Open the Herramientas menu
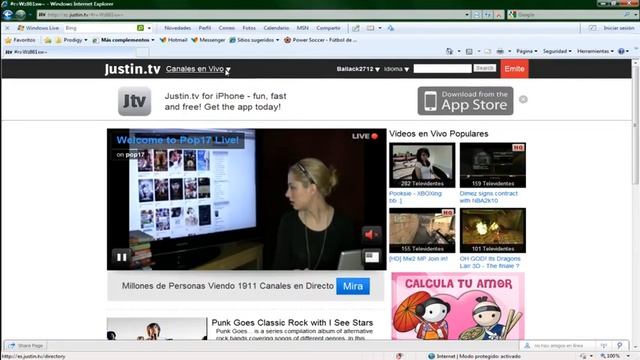 pos(595,51)
